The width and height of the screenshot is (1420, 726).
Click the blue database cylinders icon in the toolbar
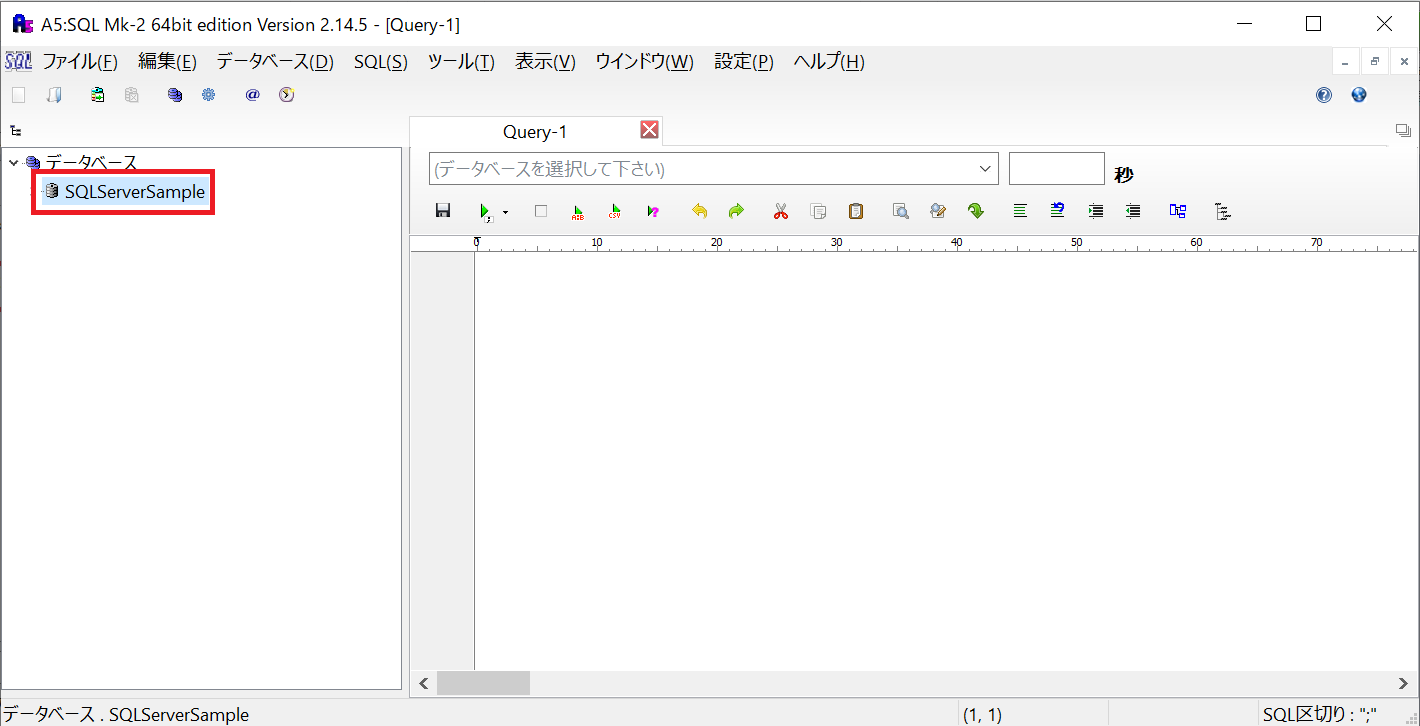(175, 95)
